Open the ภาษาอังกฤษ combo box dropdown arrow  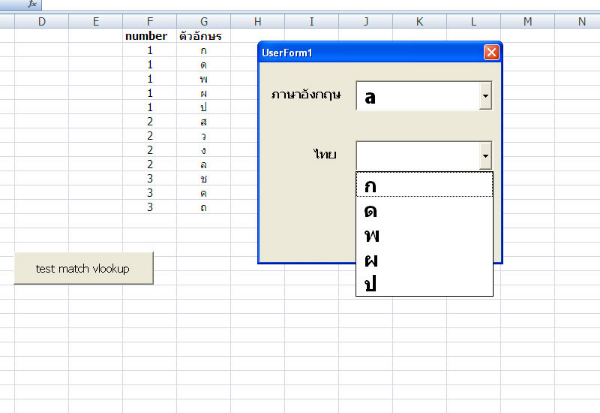(486, 96)
